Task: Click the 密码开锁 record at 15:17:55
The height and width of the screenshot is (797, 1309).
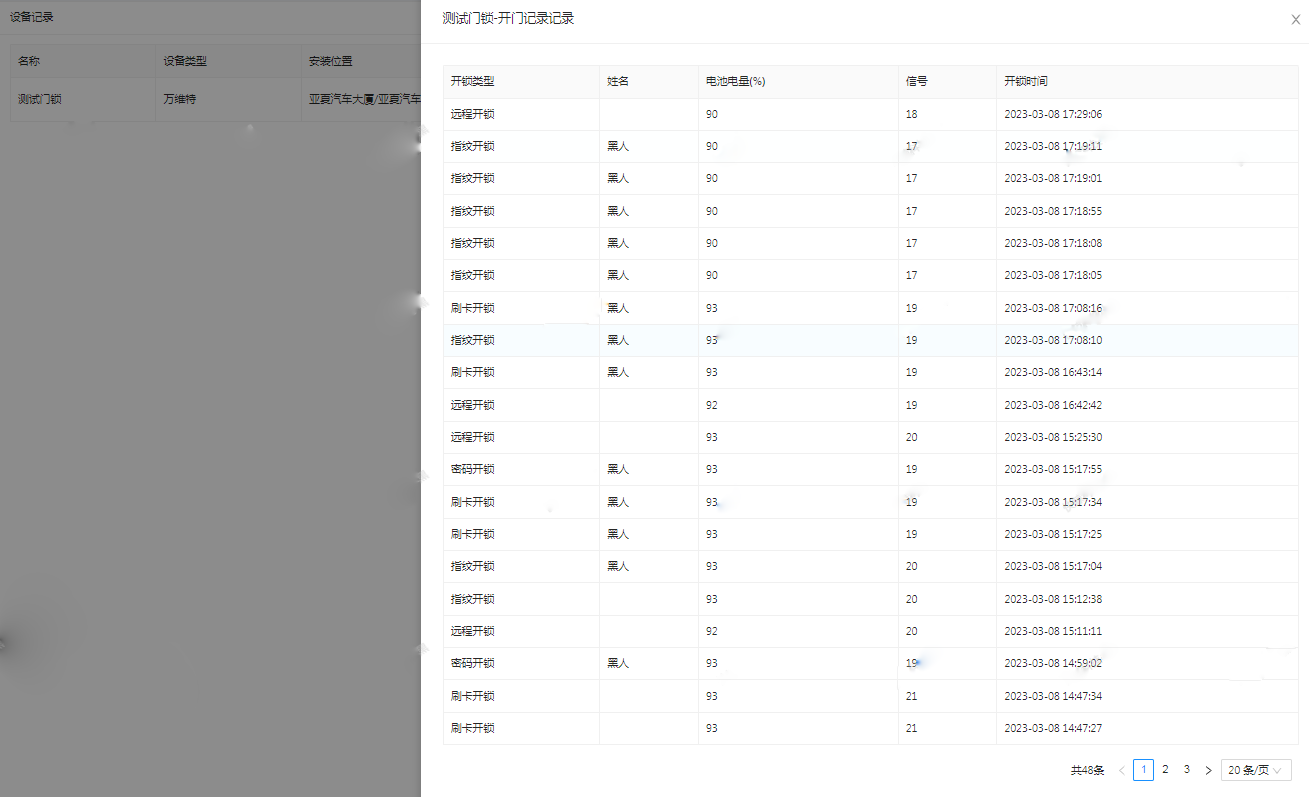Action: [x=473, y=470]
